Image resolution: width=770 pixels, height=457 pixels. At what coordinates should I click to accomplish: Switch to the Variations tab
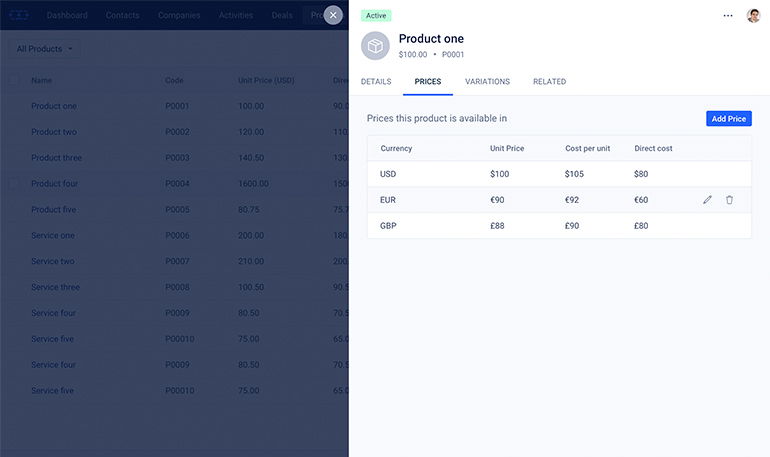(487, 81)
